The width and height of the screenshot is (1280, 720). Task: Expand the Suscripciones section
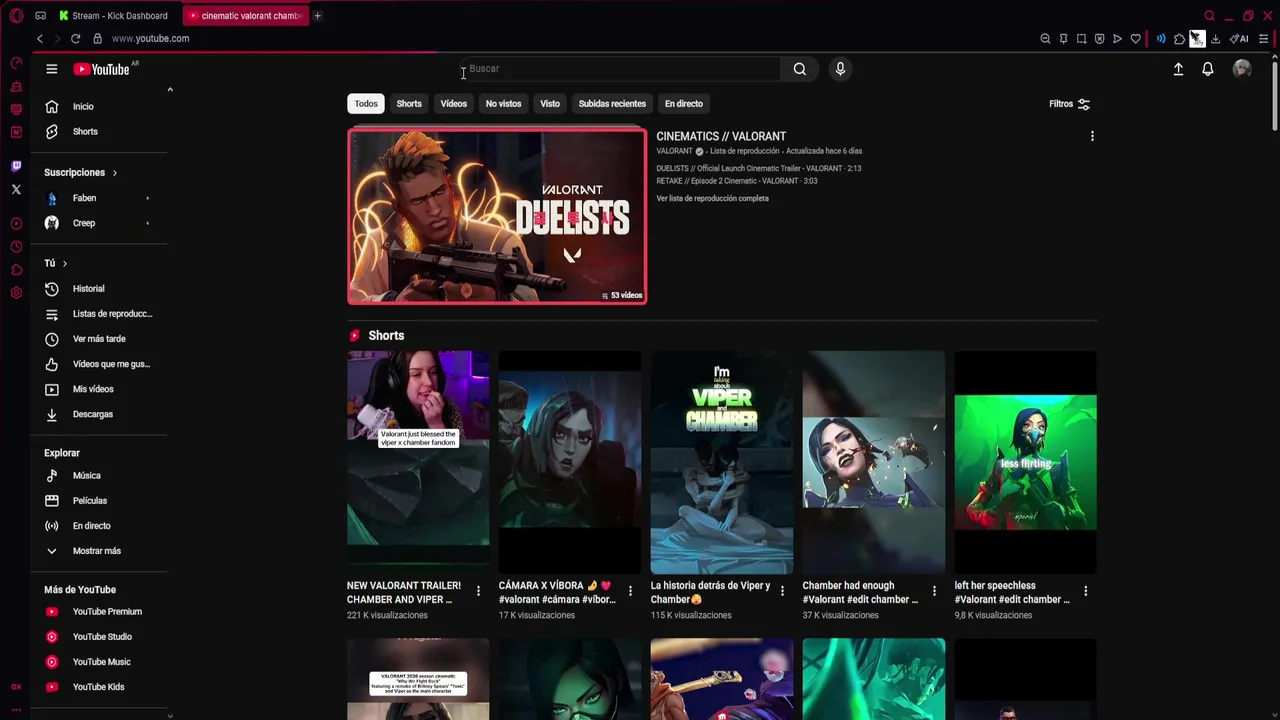point(80,173)
